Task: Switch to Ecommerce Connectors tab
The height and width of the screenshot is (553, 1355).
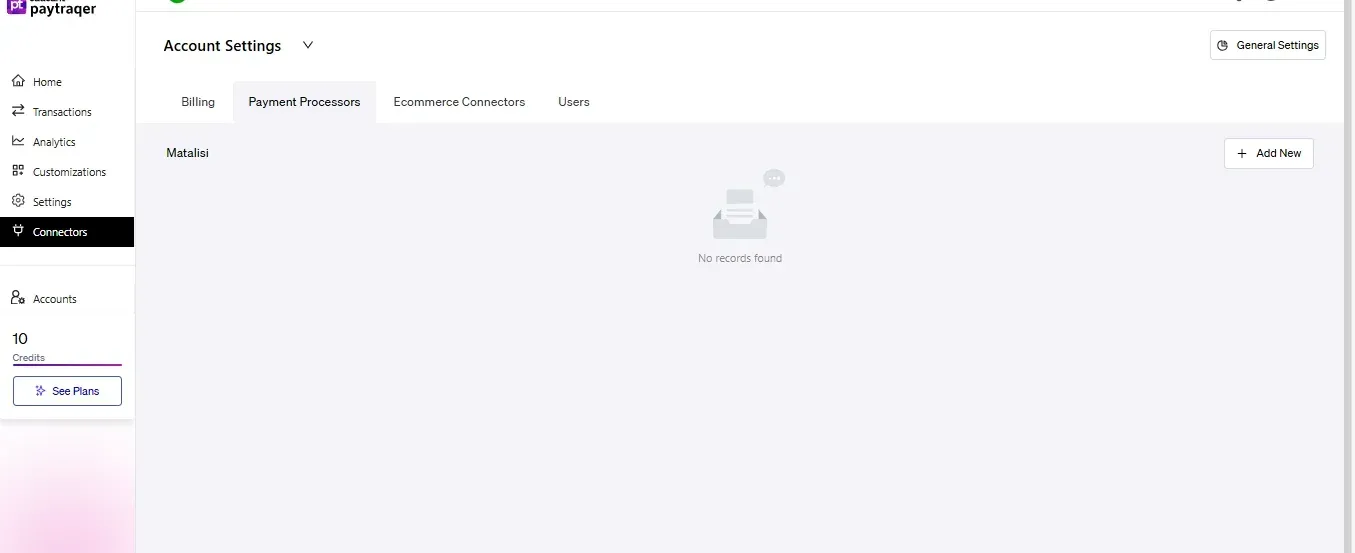Action: 459,102
